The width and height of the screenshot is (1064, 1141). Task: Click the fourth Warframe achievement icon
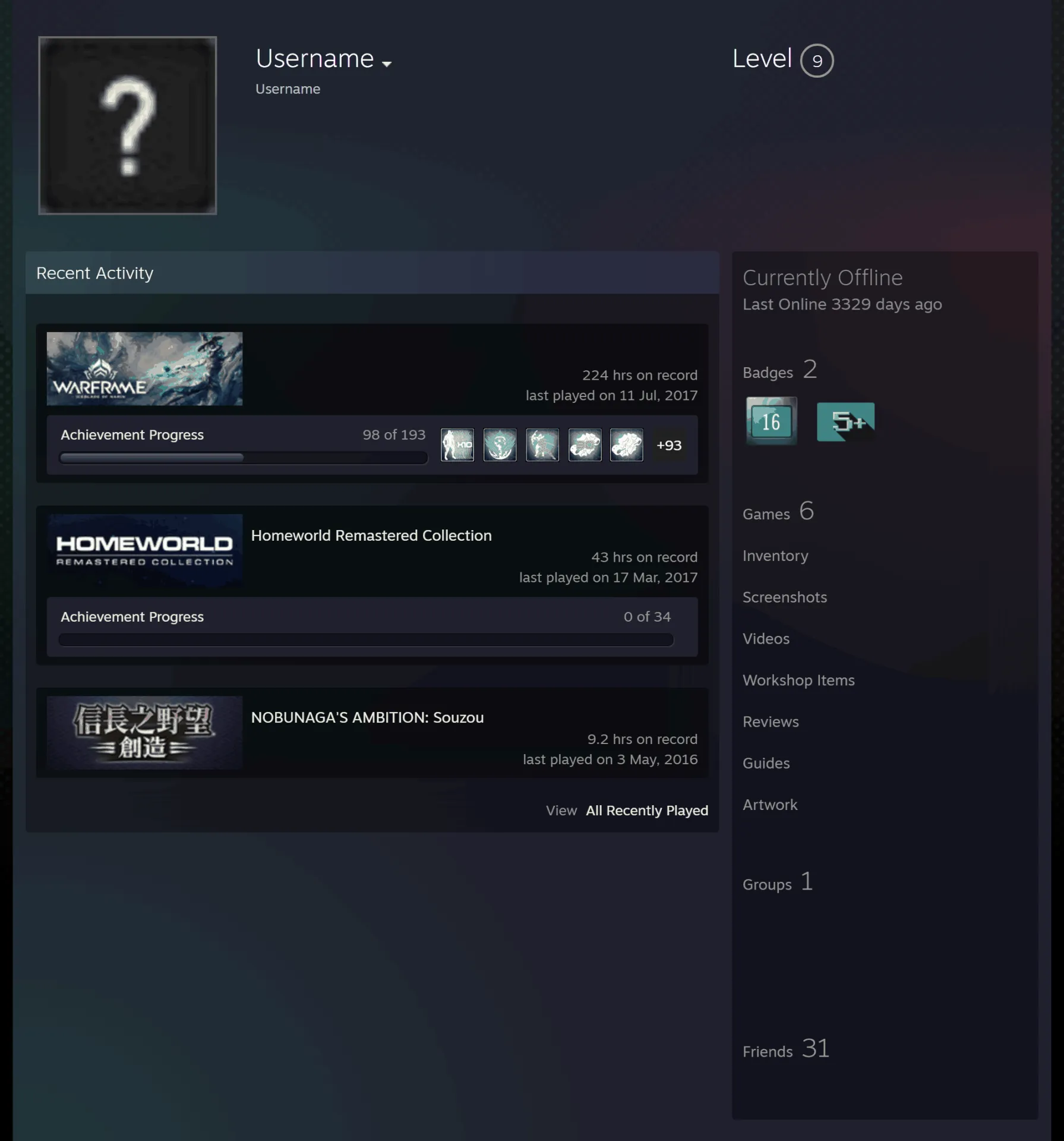585,445
